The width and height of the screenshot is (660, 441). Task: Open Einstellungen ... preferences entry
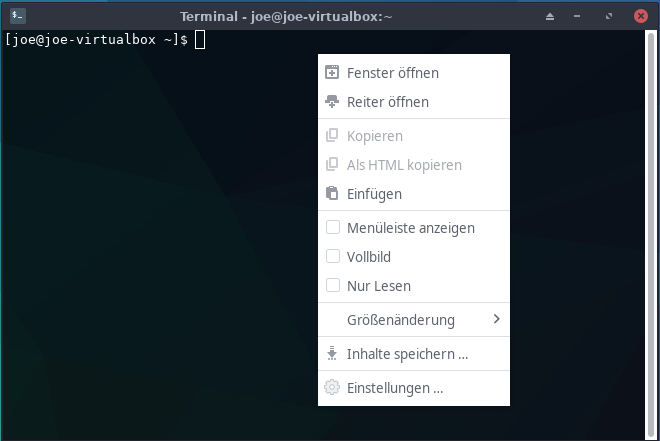coord(394,387)
